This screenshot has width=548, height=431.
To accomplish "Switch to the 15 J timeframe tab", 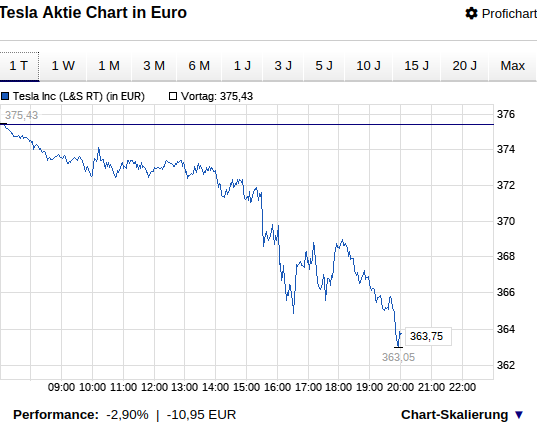I will tap(416, 66).
